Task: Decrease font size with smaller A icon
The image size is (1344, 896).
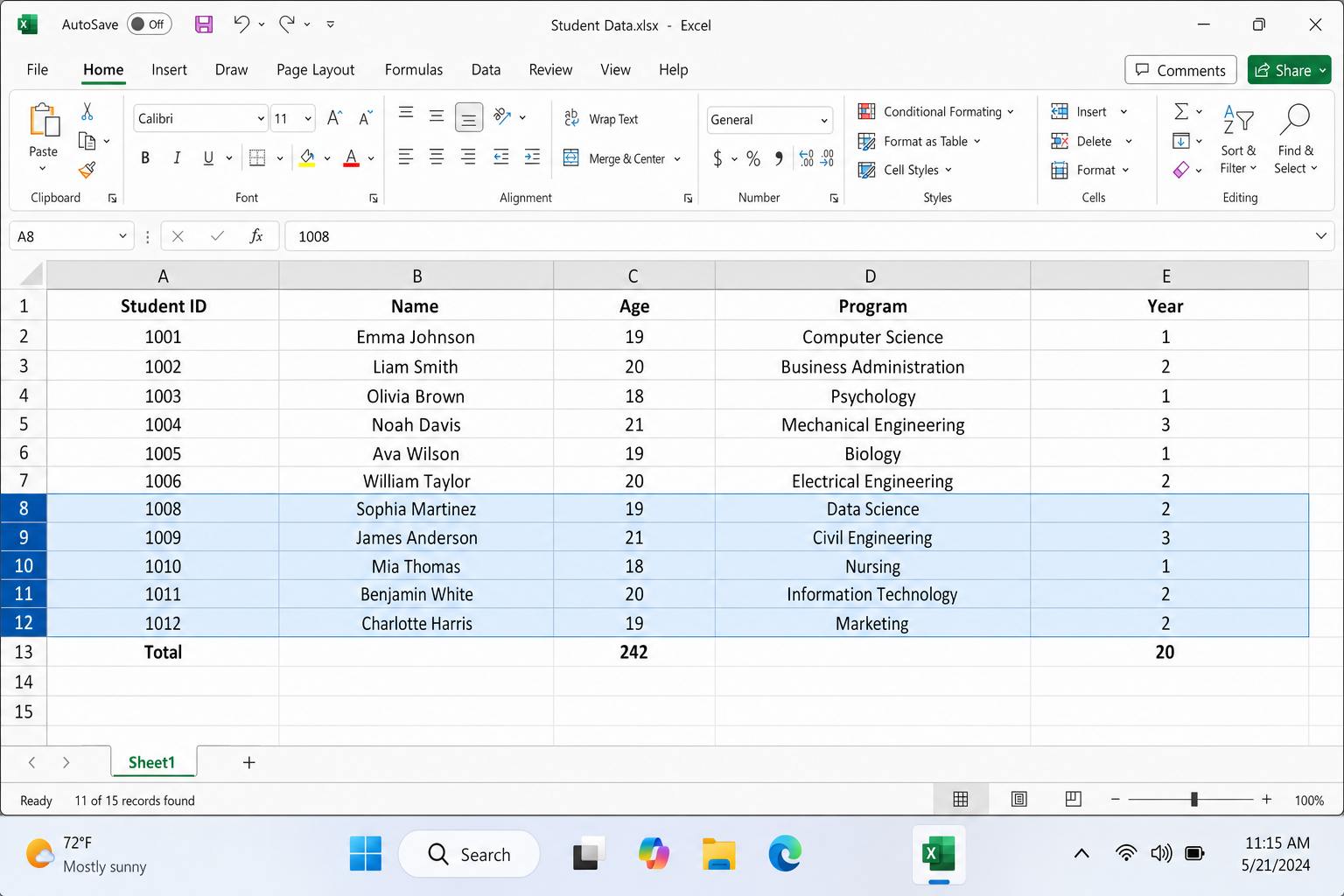Action: [365, 118]
